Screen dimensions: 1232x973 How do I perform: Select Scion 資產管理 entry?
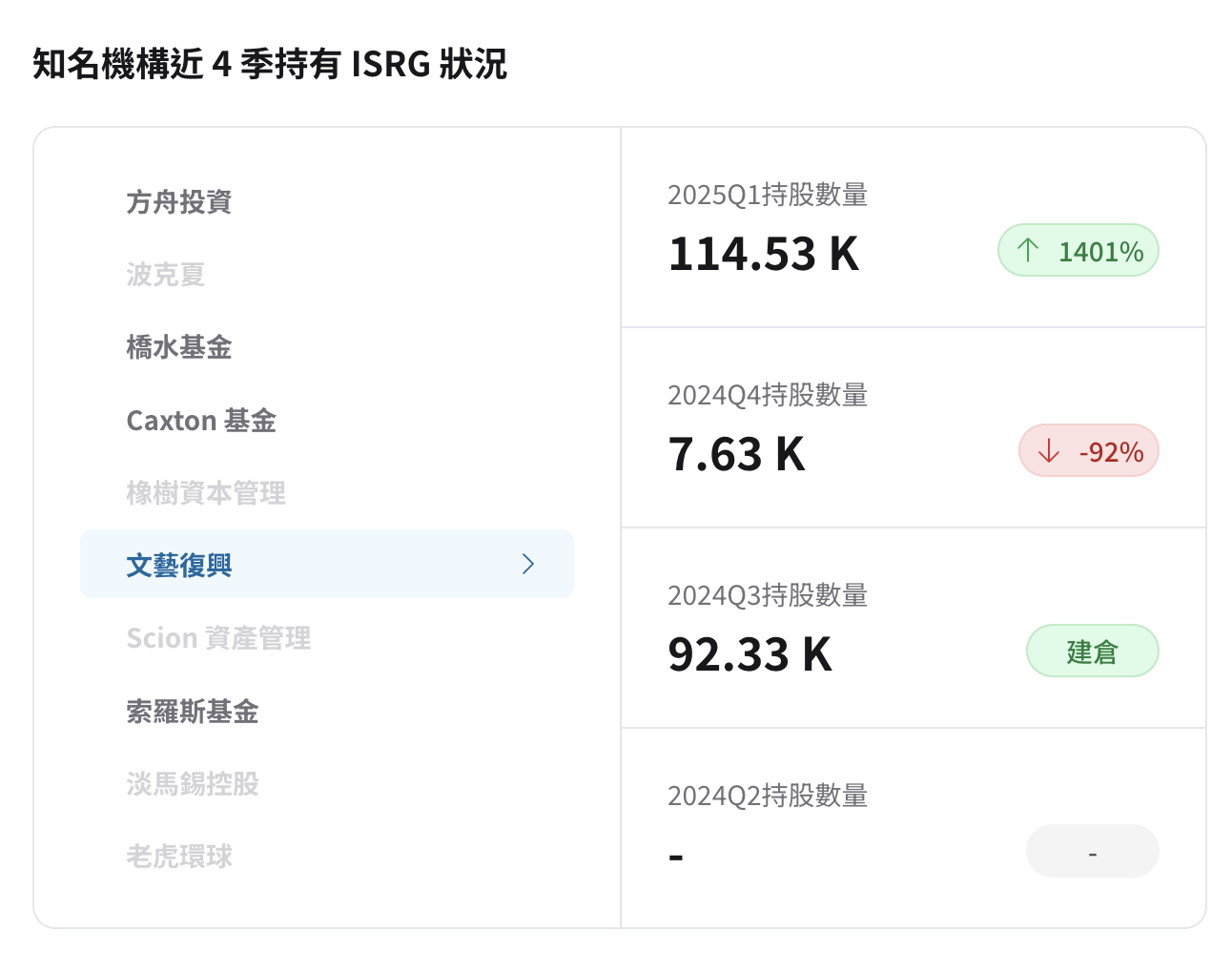click(x=218, y=638)
